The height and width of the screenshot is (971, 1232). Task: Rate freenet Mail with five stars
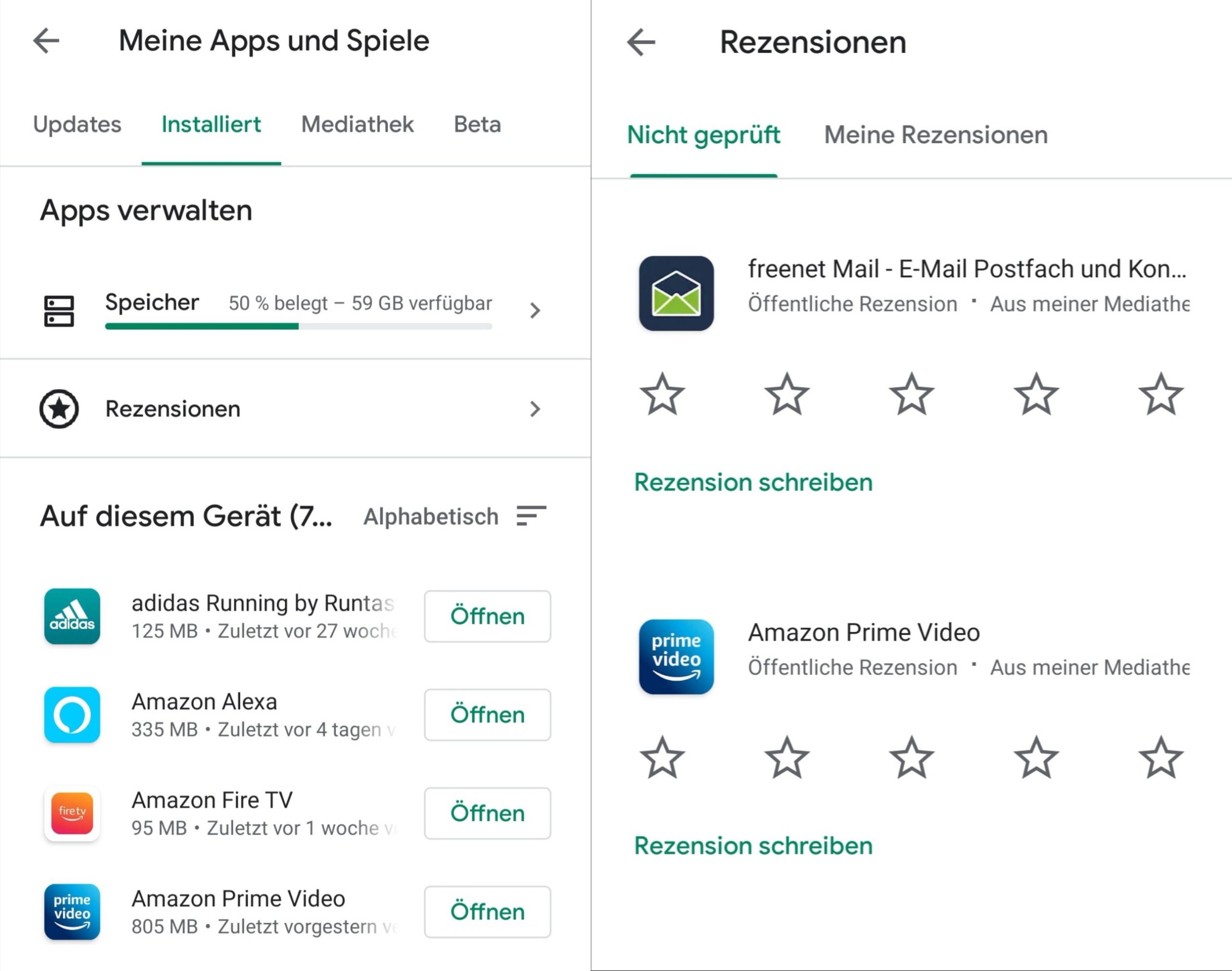[1161, 394]
